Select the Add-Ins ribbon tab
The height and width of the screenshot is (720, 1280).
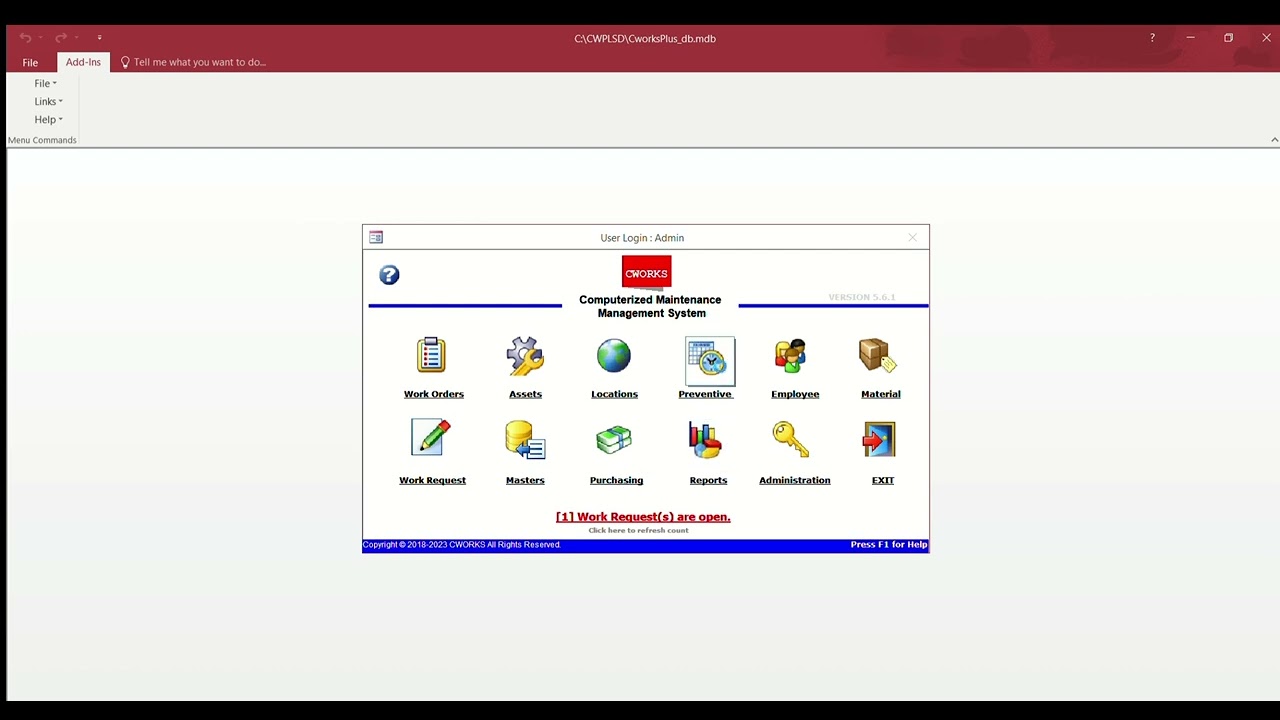tap(83, 62)
